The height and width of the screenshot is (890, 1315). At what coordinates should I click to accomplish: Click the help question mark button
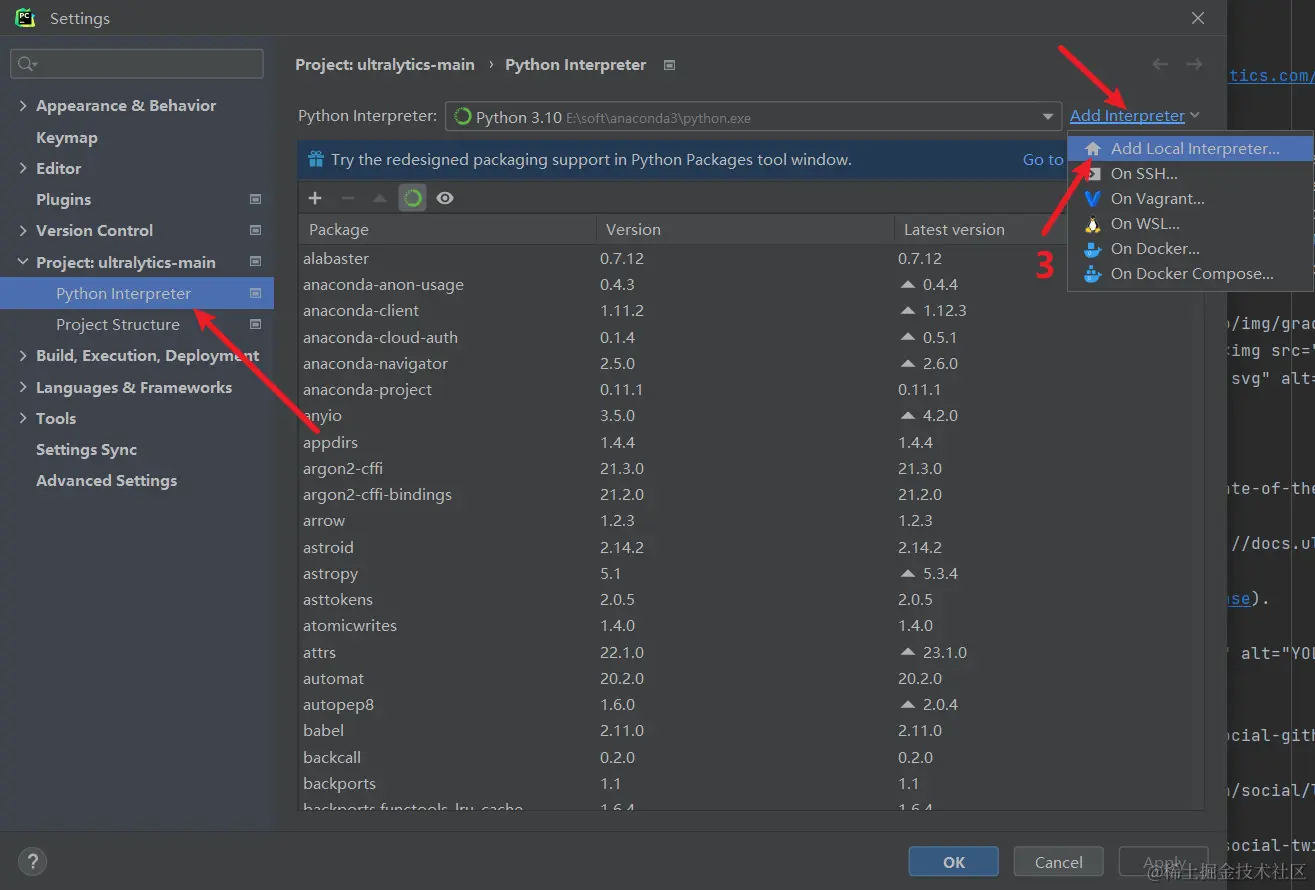pyautogui.click(x=32, y=861)
